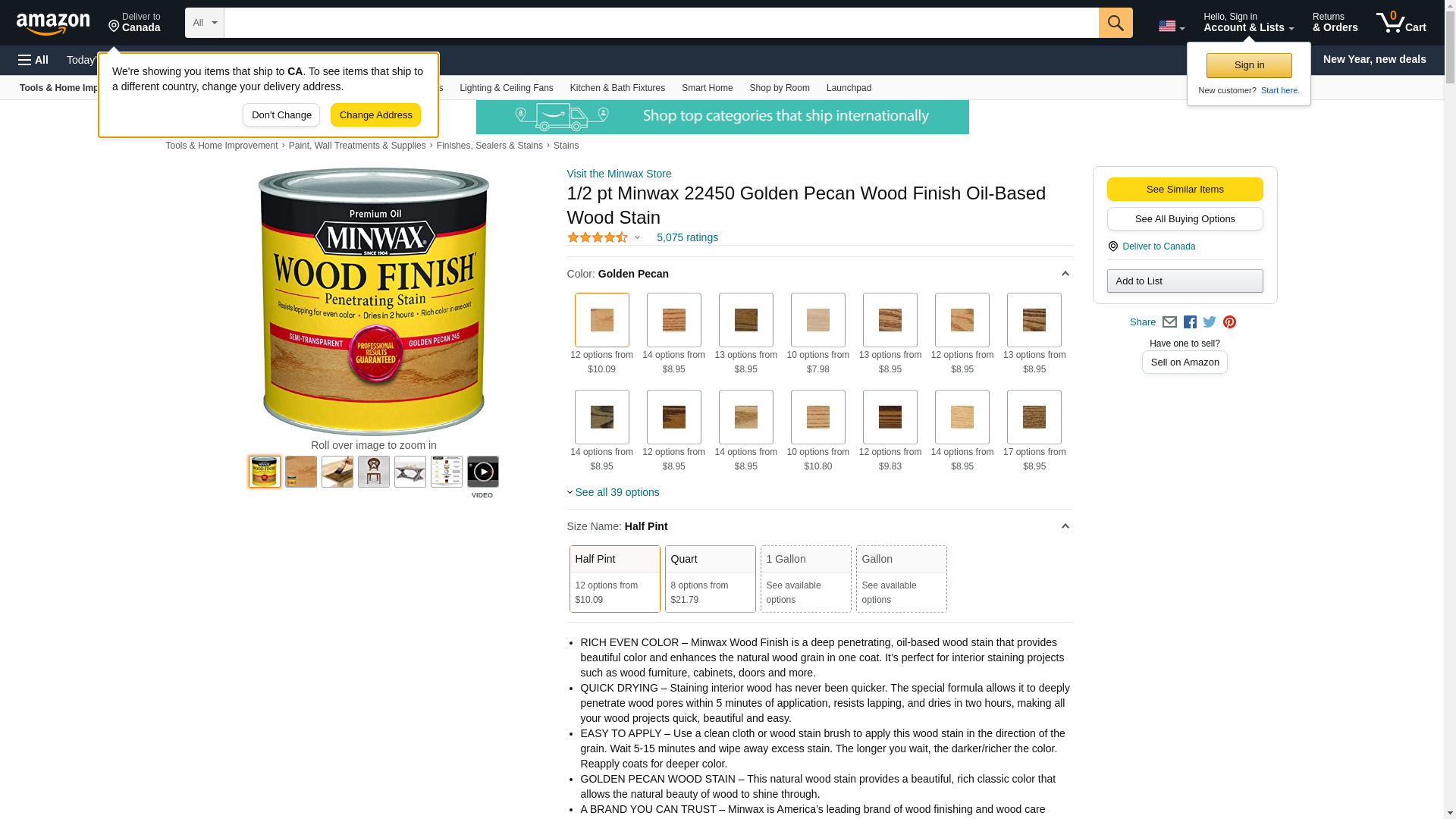The width and height of the screenshot is (1456, 819).
Task: Expand See all 39 options
Action: (617, 492)
